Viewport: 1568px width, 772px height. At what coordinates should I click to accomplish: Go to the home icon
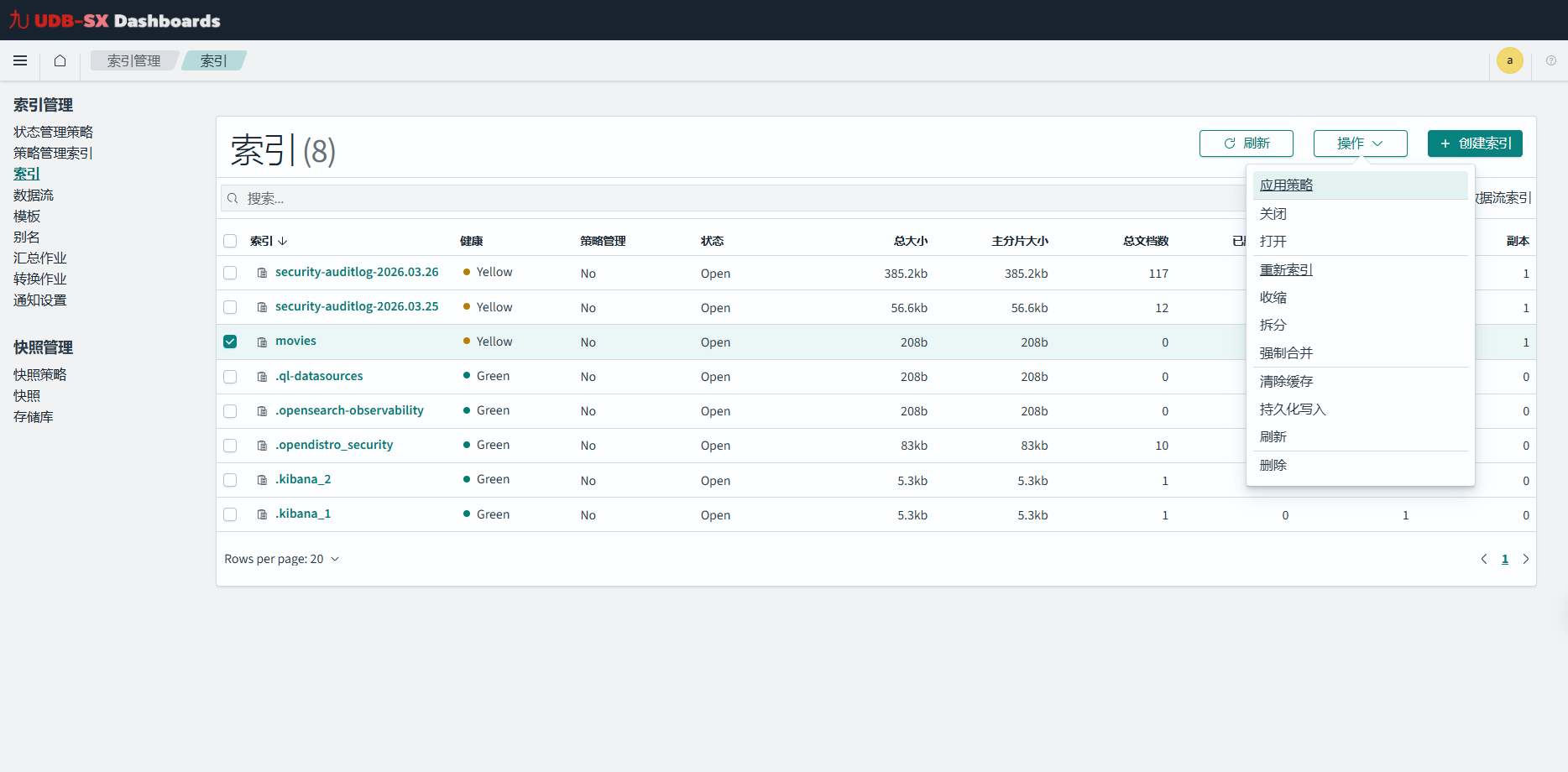pyautogui.click(x=60, y=60)
